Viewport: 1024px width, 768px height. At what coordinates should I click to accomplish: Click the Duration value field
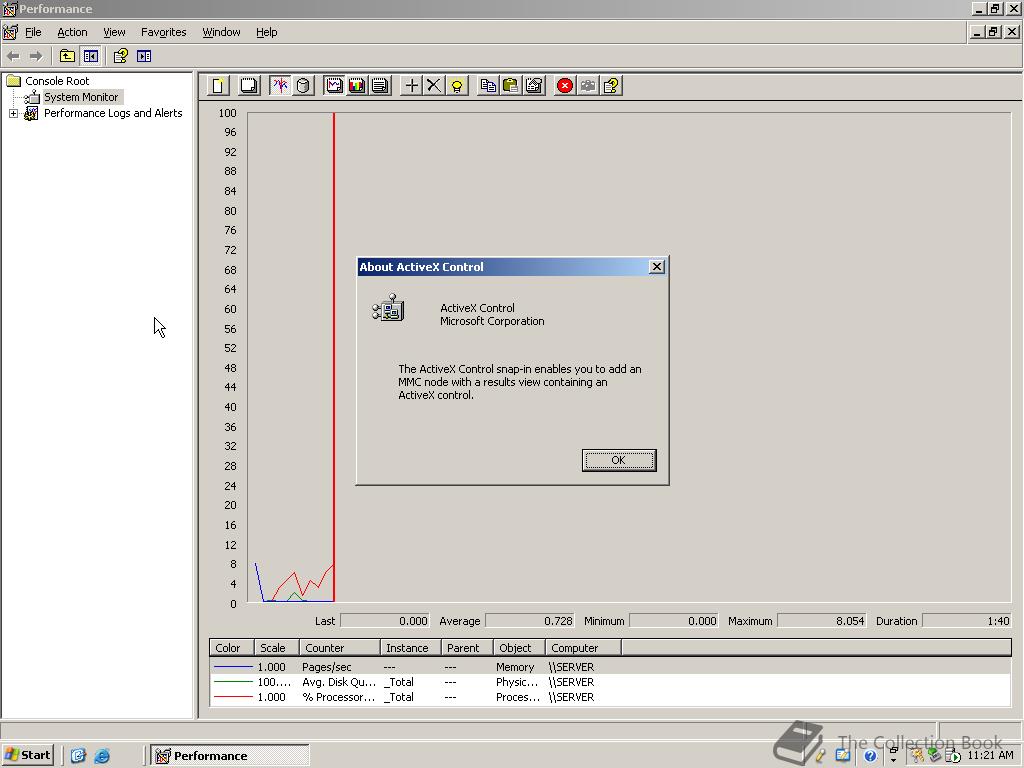967,621
